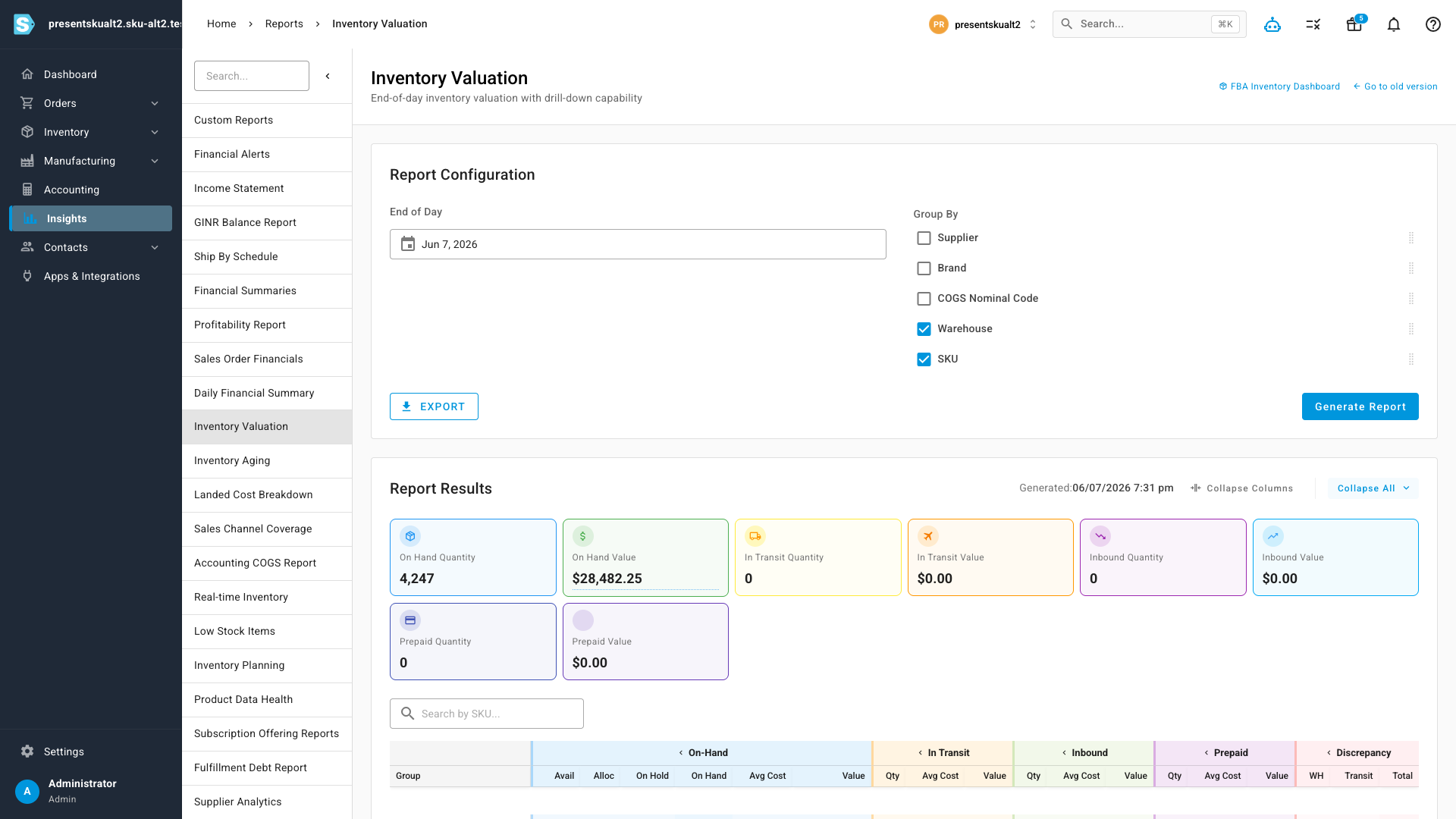Click the EXPORT button

coord(434,406)
